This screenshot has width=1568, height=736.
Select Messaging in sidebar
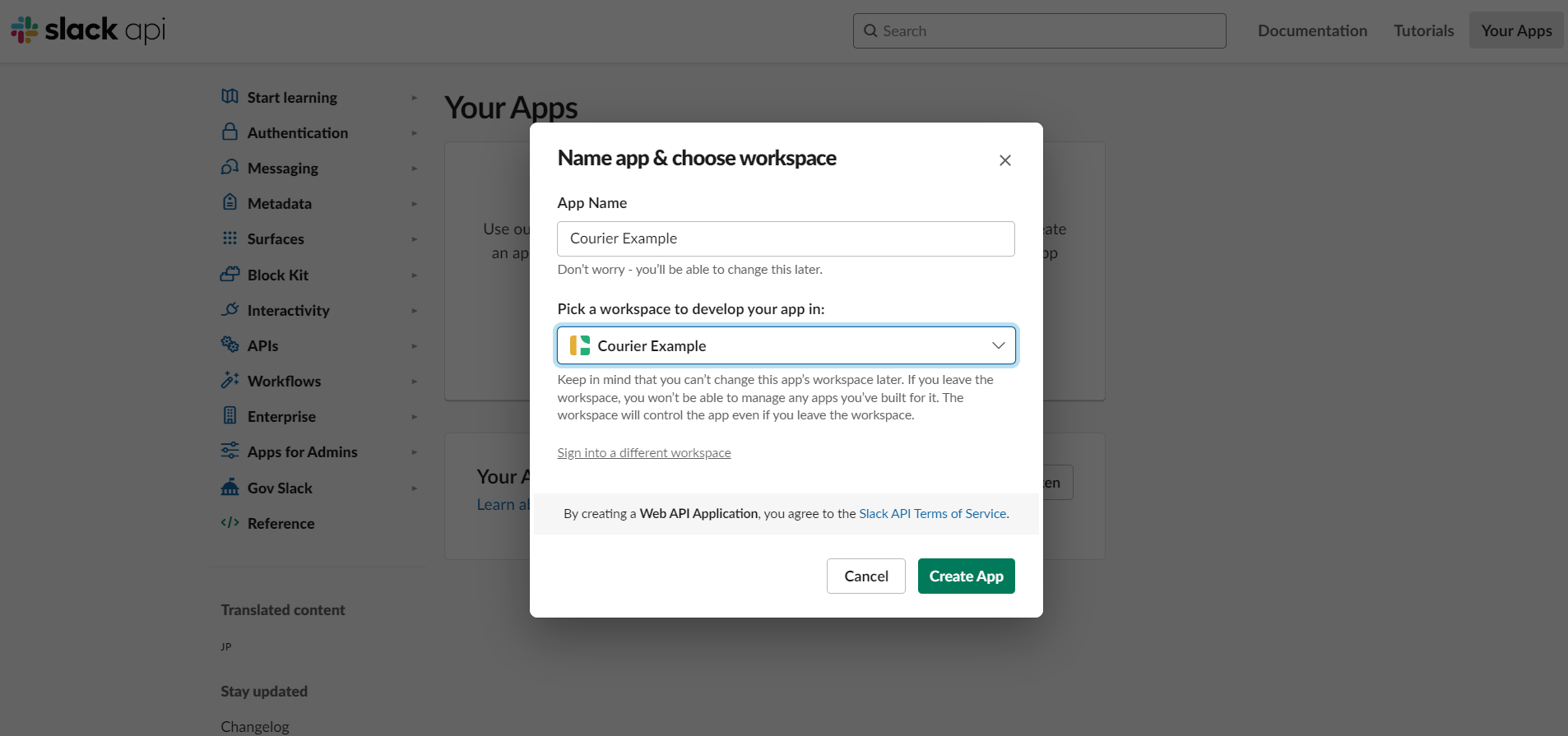click(283, 169)
